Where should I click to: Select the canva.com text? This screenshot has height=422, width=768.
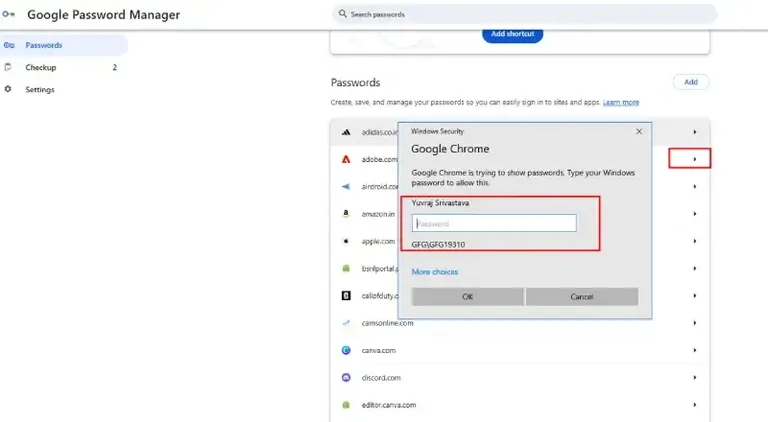click(379, 351)
